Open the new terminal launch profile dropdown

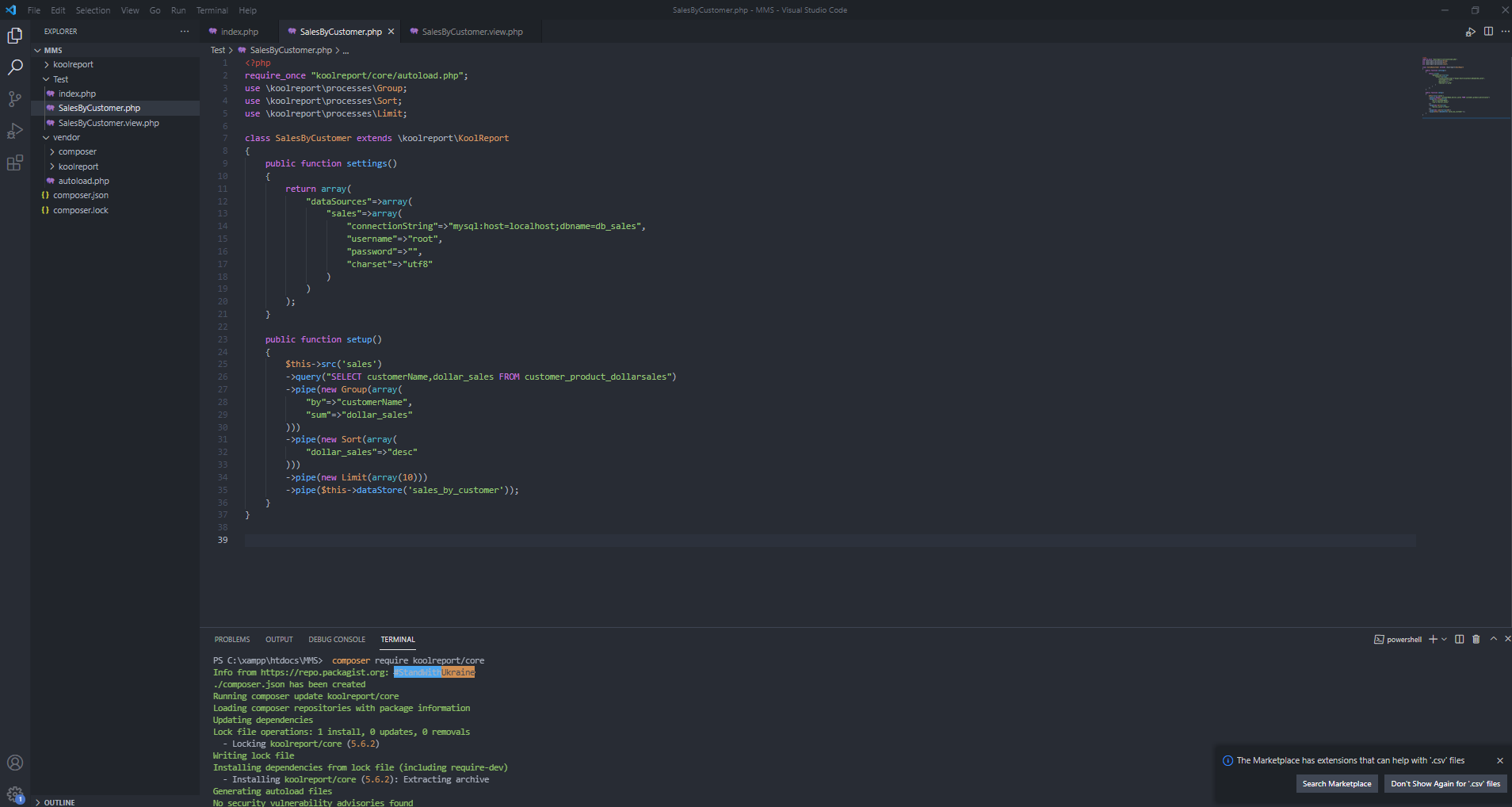pos(1445,640)
